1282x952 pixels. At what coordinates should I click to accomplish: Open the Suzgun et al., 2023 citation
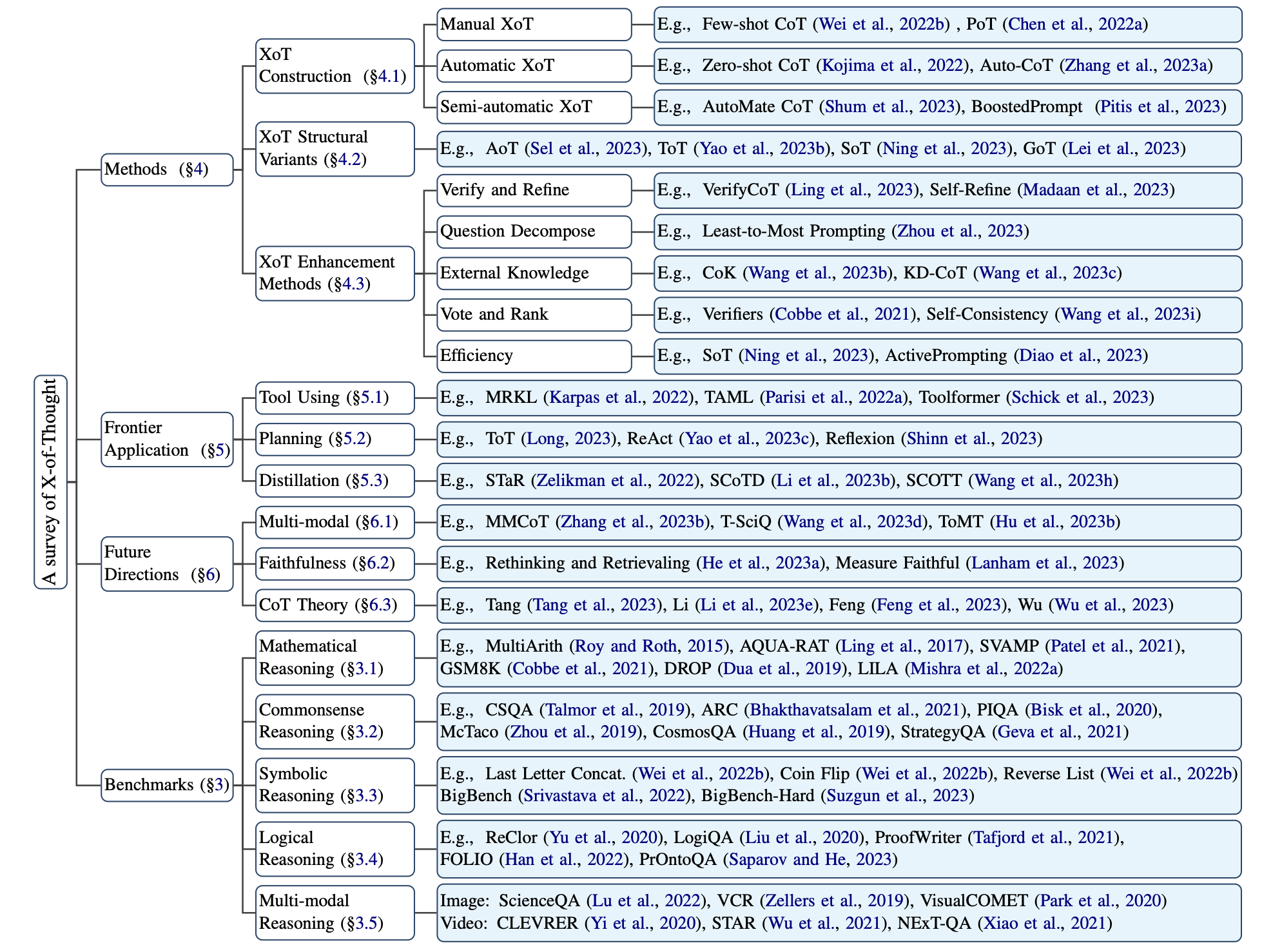point(897,796)
